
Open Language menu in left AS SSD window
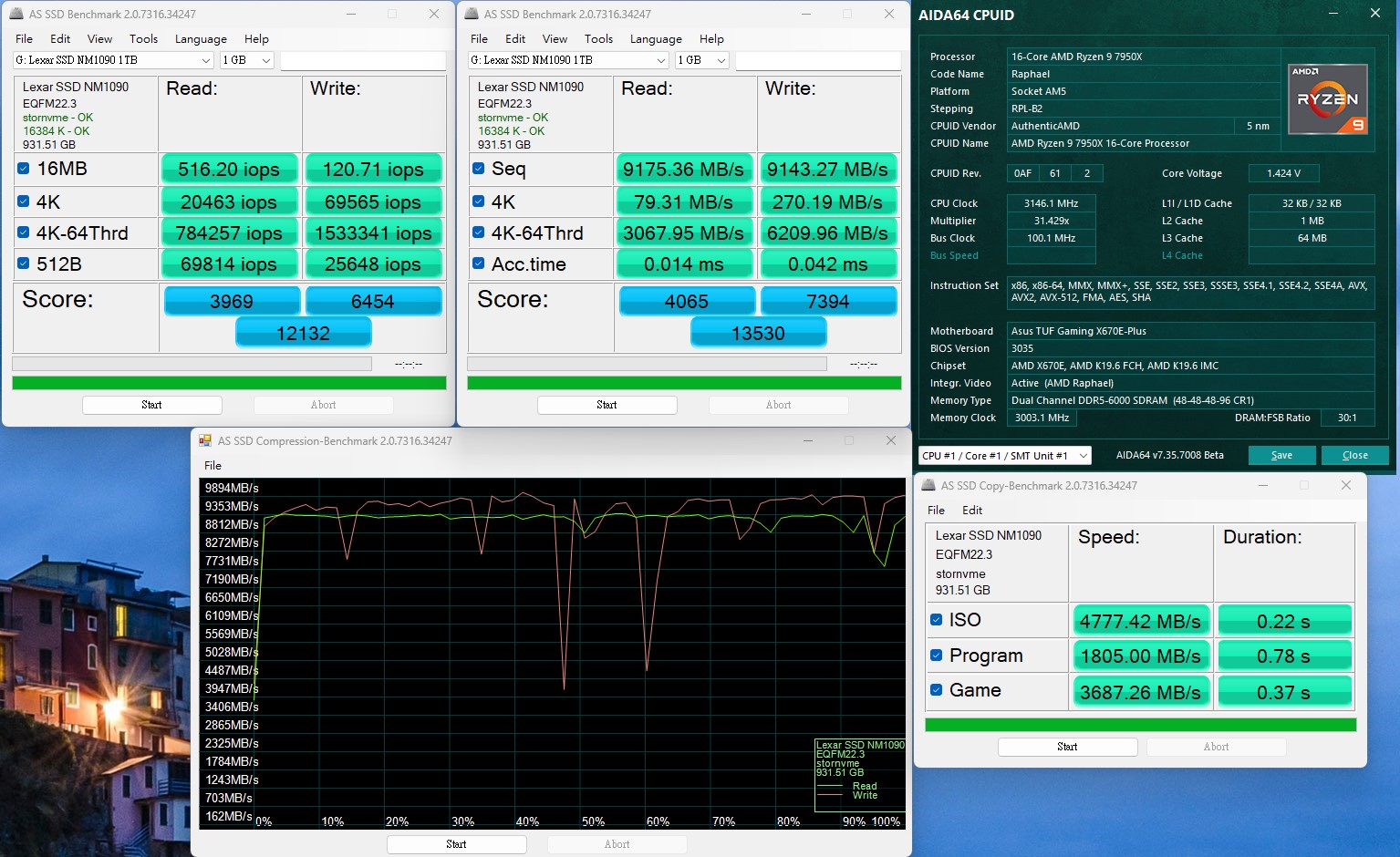201,38
